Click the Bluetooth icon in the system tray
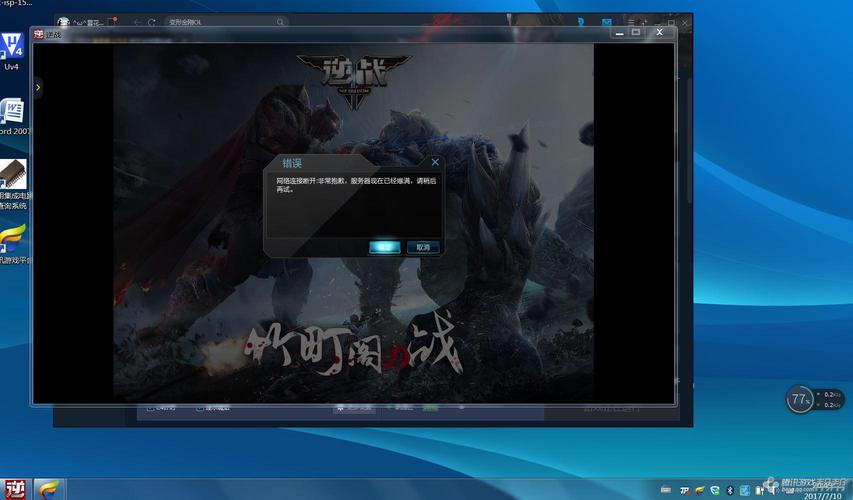 [x=731, y=491]
